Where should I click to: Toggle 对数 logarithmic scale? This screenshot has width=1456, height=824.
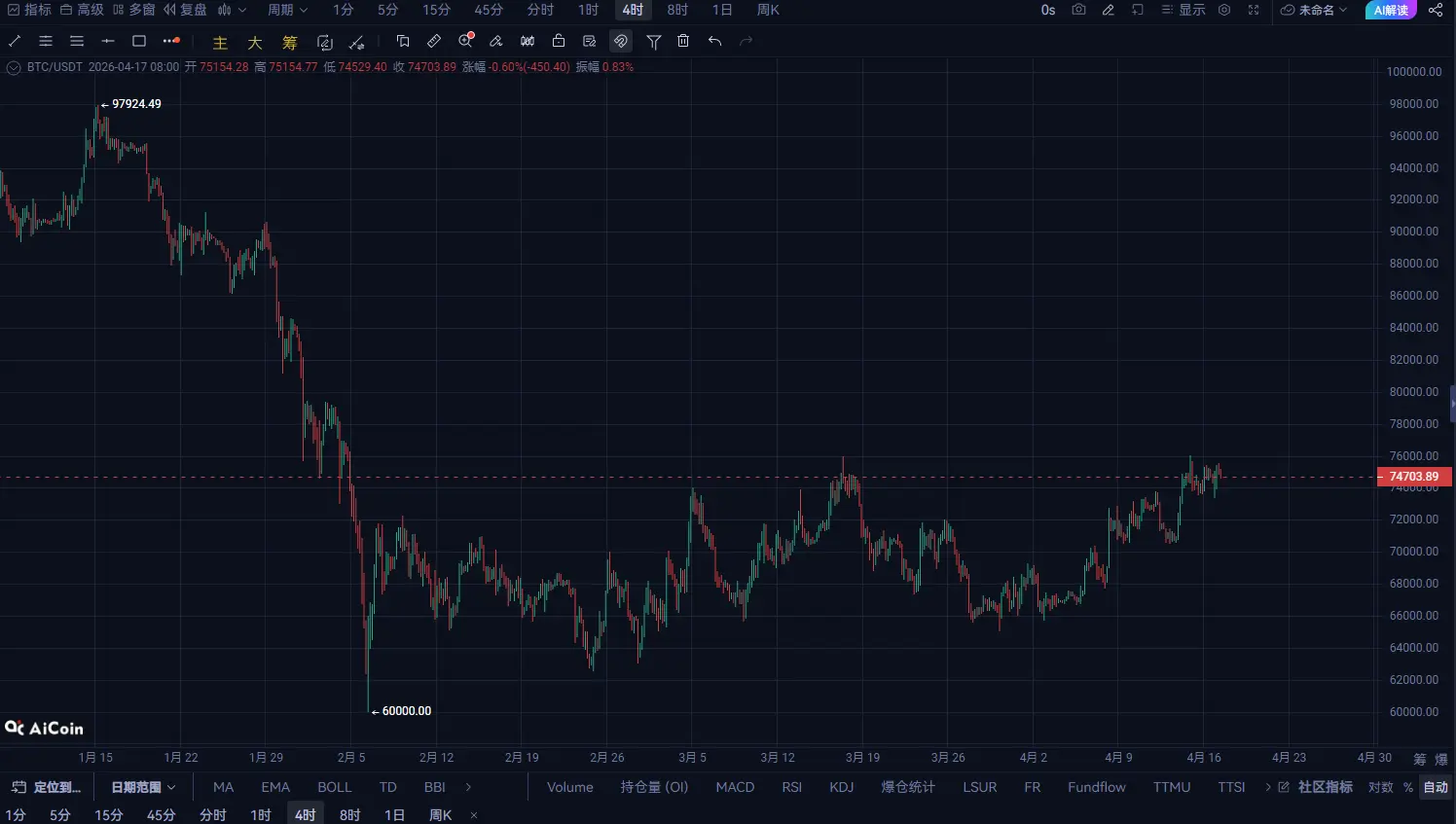1381,787
